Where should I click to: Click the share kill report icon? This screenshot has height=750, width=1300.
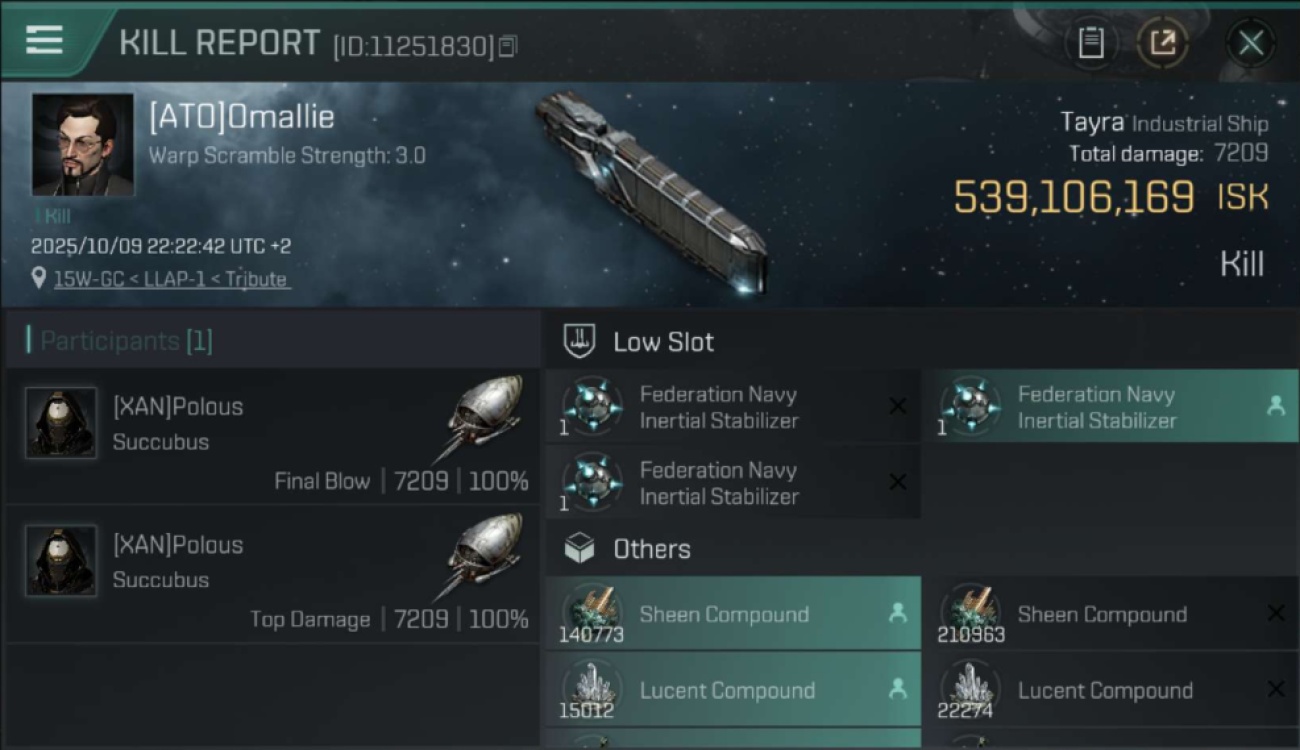pos(1162,43)
